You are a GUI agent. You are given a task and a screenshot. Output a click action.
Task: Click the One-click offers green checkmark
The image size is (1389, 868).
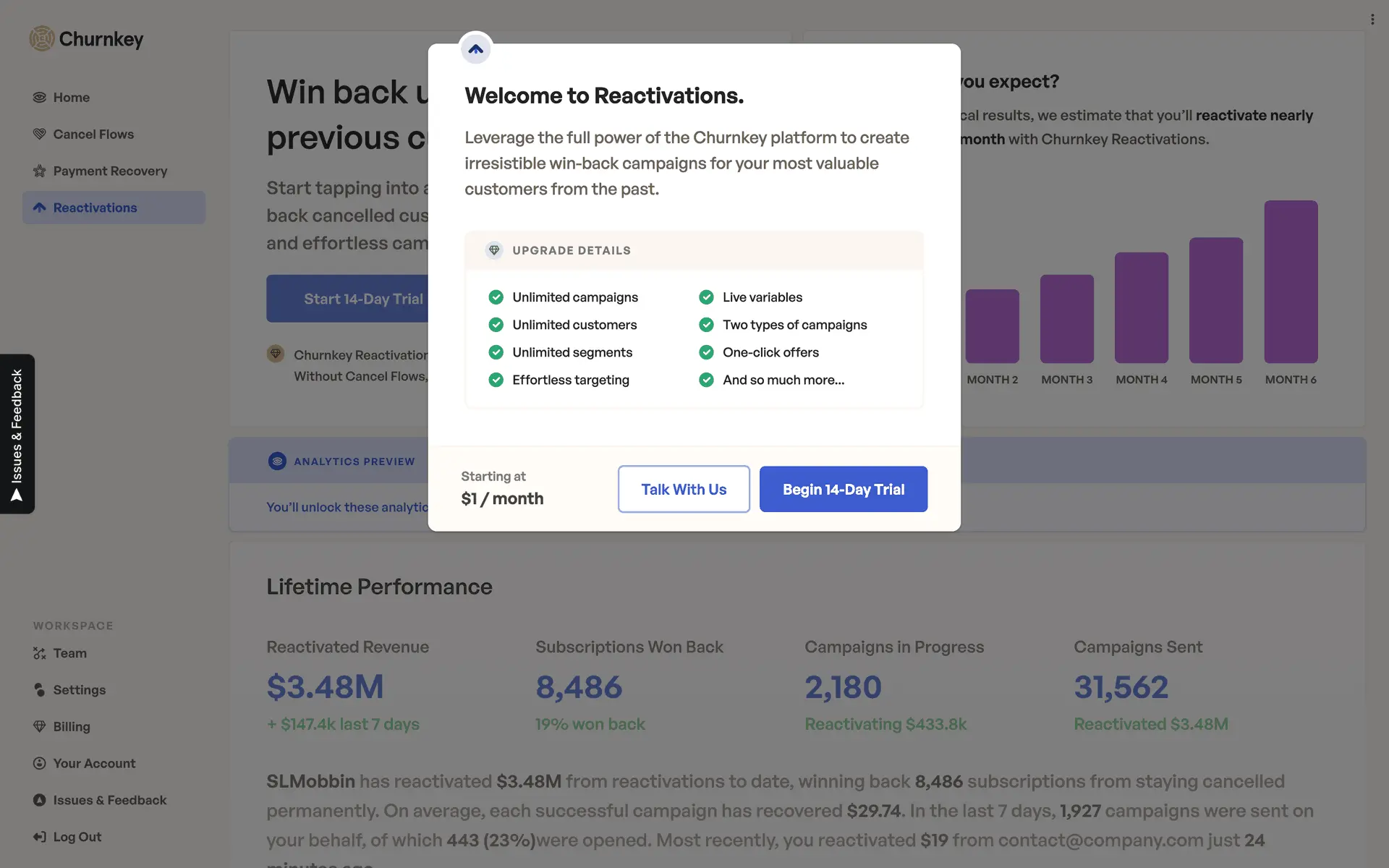click(x=706, y=352)
